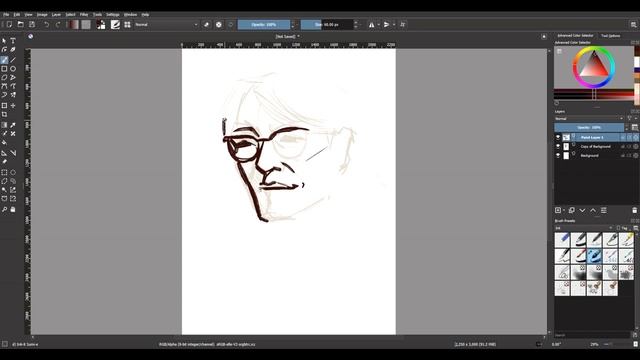640x360 pixels.
Task: Select the Paint Layer 1 row
Action: (x=596, y=137)
